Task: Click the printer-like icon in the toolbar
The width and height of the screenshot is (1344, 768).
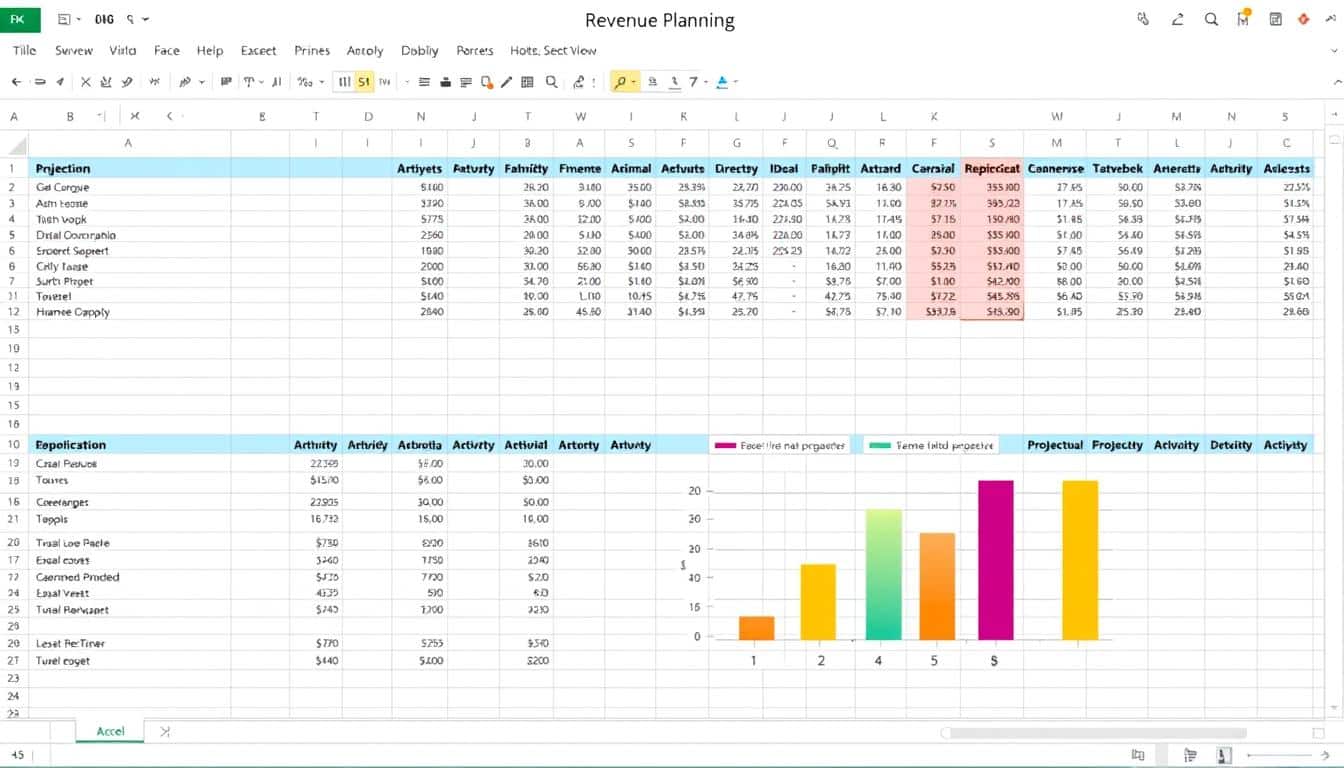Action: [446, 82]
